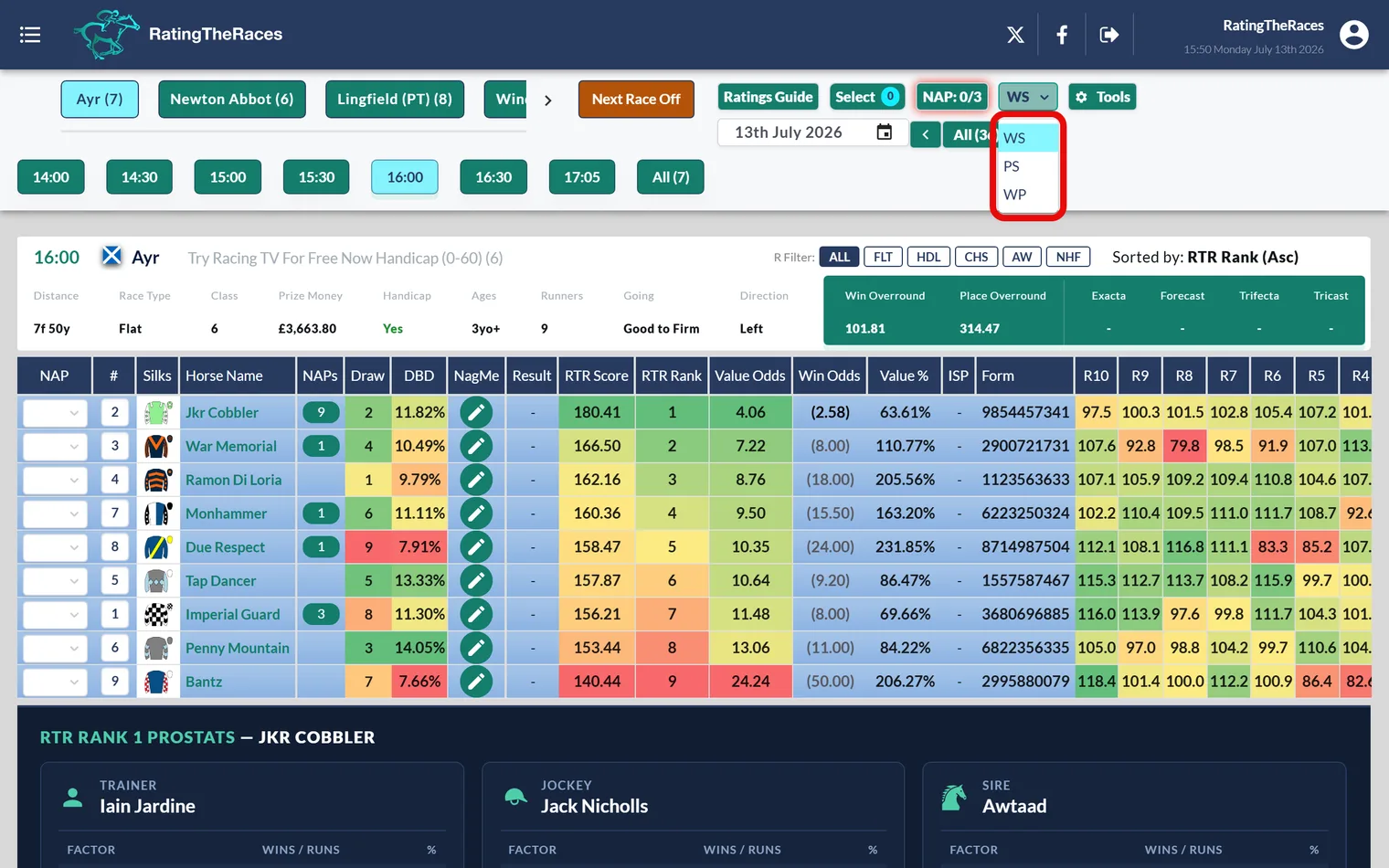Open NAP dropdown for Due Respect
The height and width of the screenshot is (868, 1389).
pyautogui.click(x=55, y=548)
